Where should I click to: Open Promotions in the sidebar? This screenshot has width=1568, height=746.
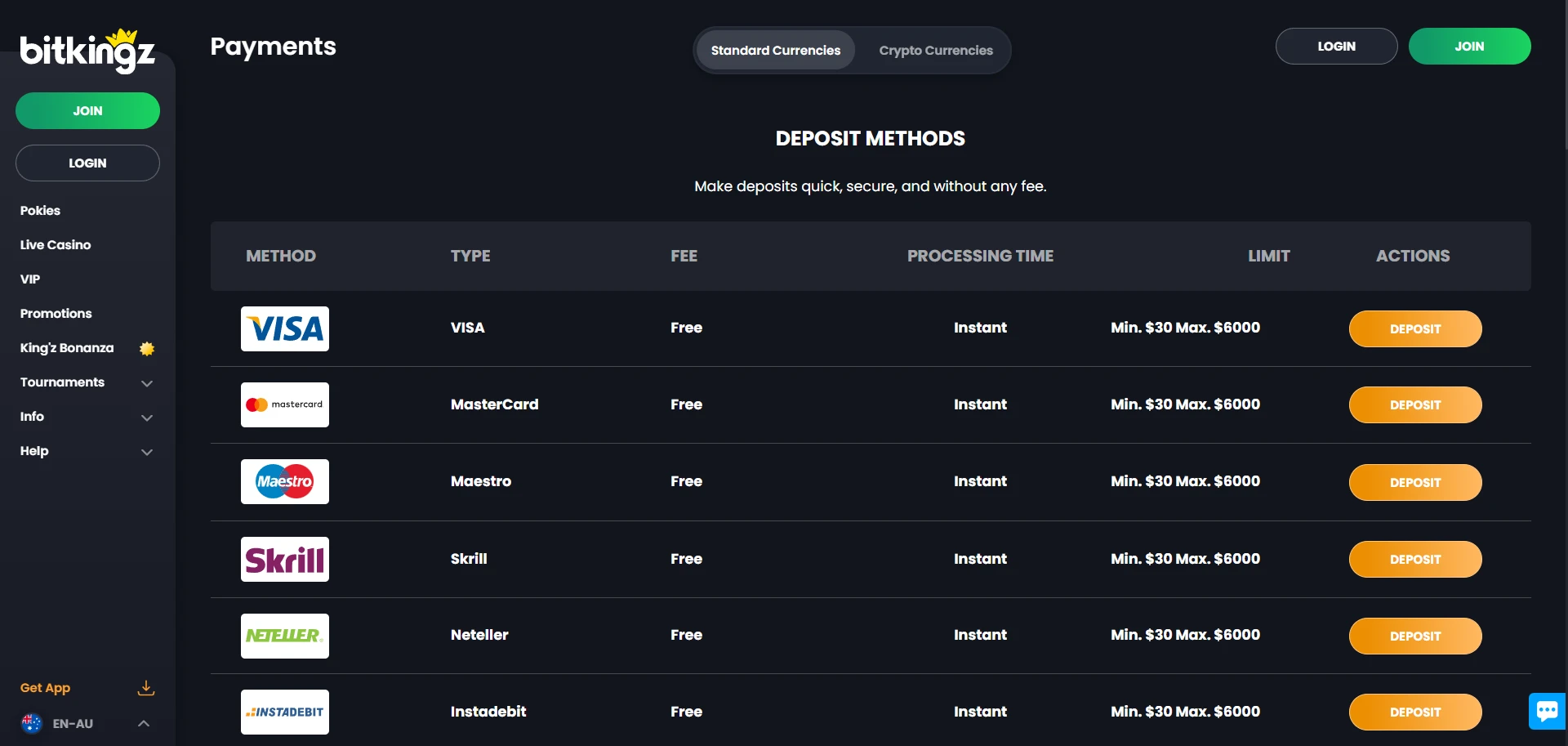point(56,313)
